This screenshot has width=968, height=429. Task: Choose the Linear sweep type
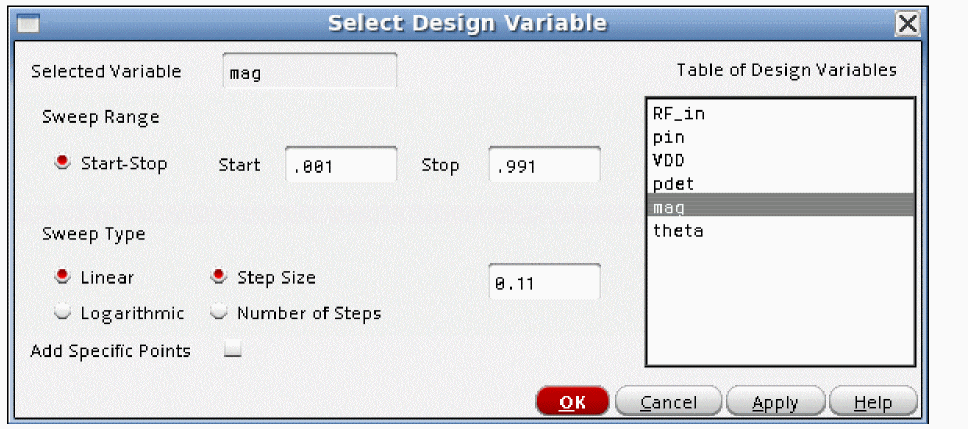pyautogui.click(x=63, y=277)
